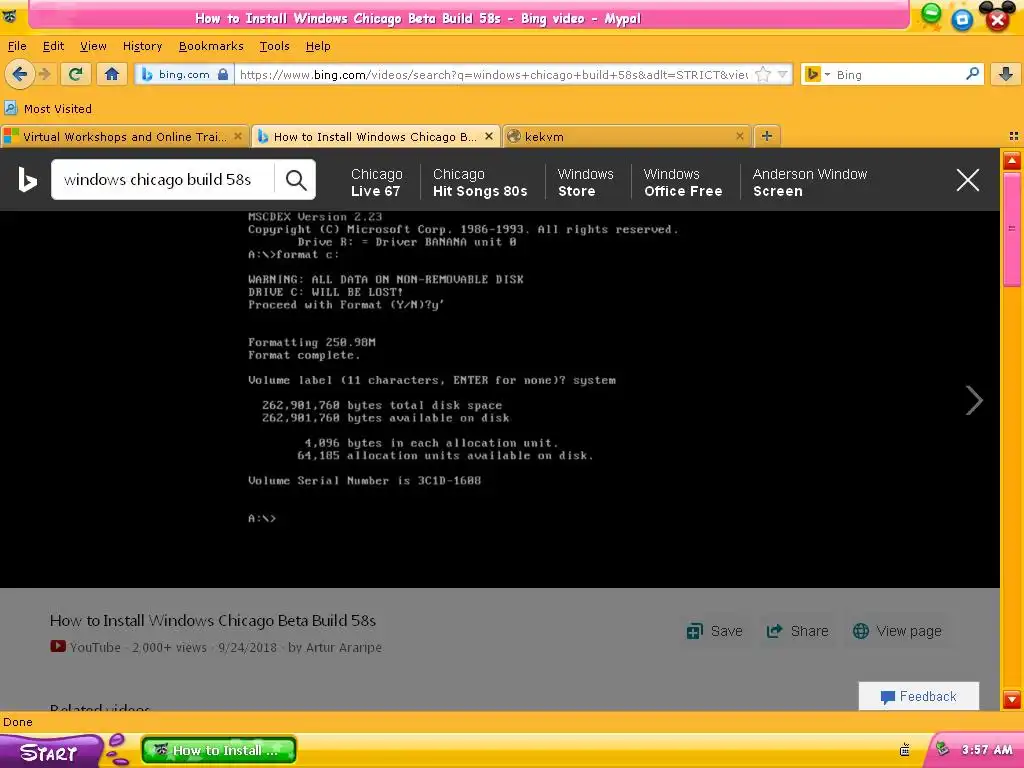Click the Bing video search text field
This screenshot has width=1024, height=768.
tap(163, 180)
